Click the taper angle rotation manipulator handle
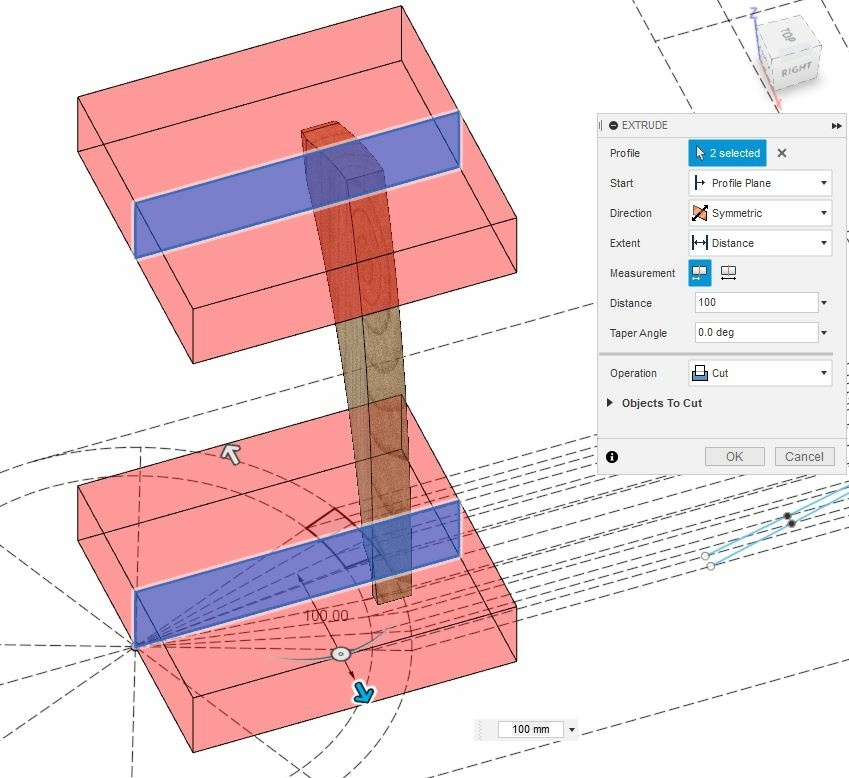Viewport: 849px width, 778px height. [341, 654]
